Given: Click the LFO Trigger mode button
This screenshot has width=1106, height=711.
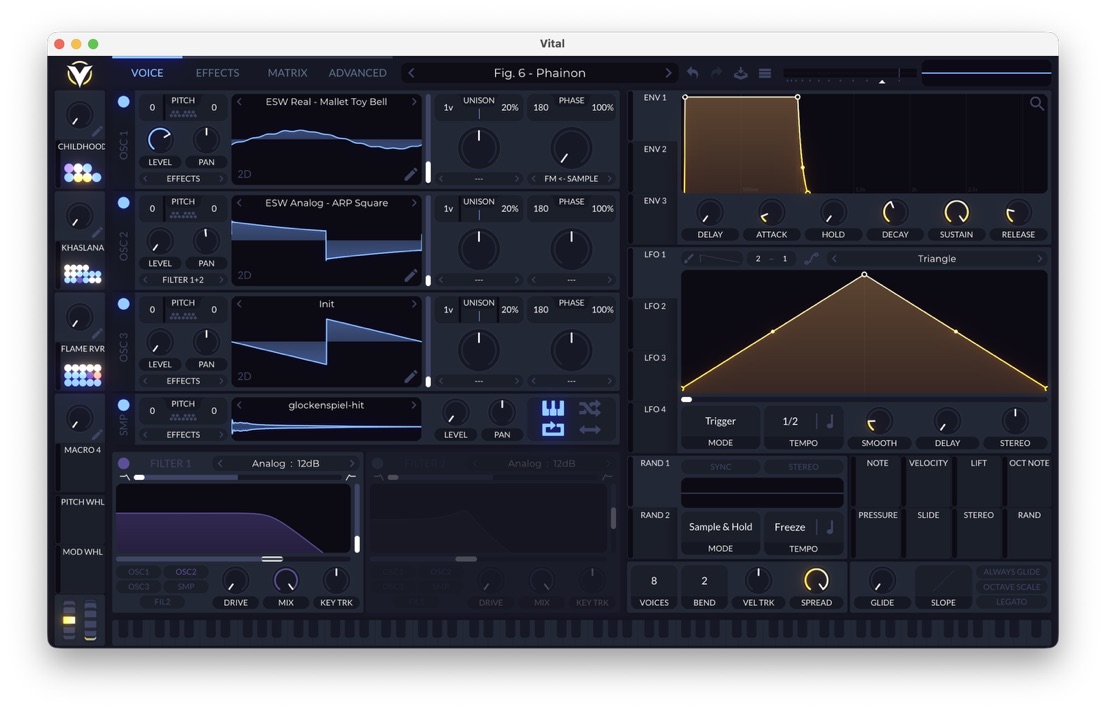Looking at the screenshot, I should click(720, 421).
